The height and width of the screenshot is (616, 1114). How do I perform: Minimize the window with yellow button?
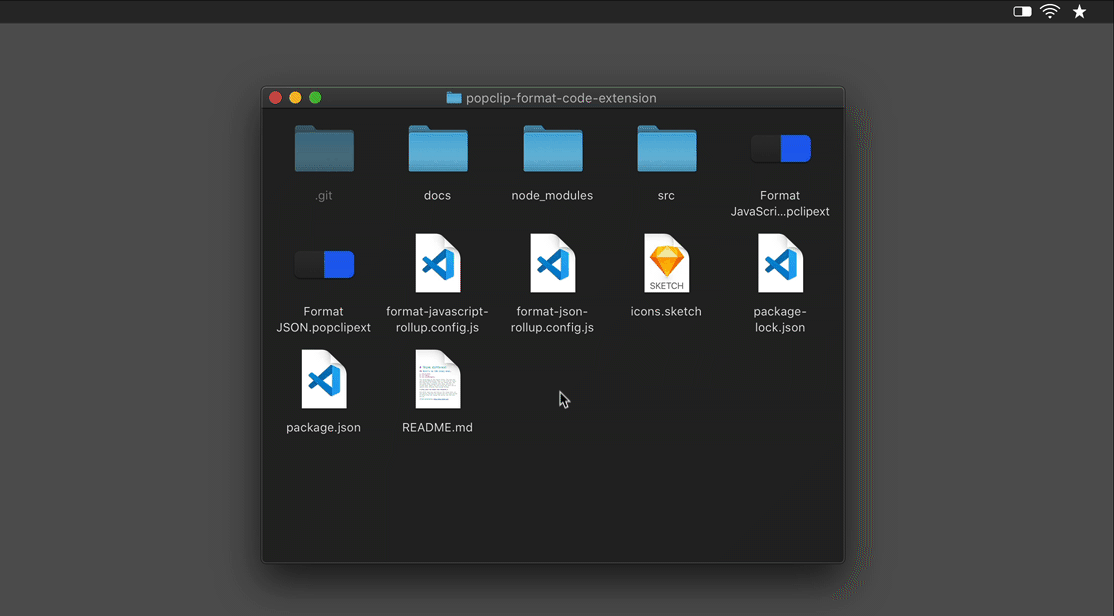tap(296, 97)
